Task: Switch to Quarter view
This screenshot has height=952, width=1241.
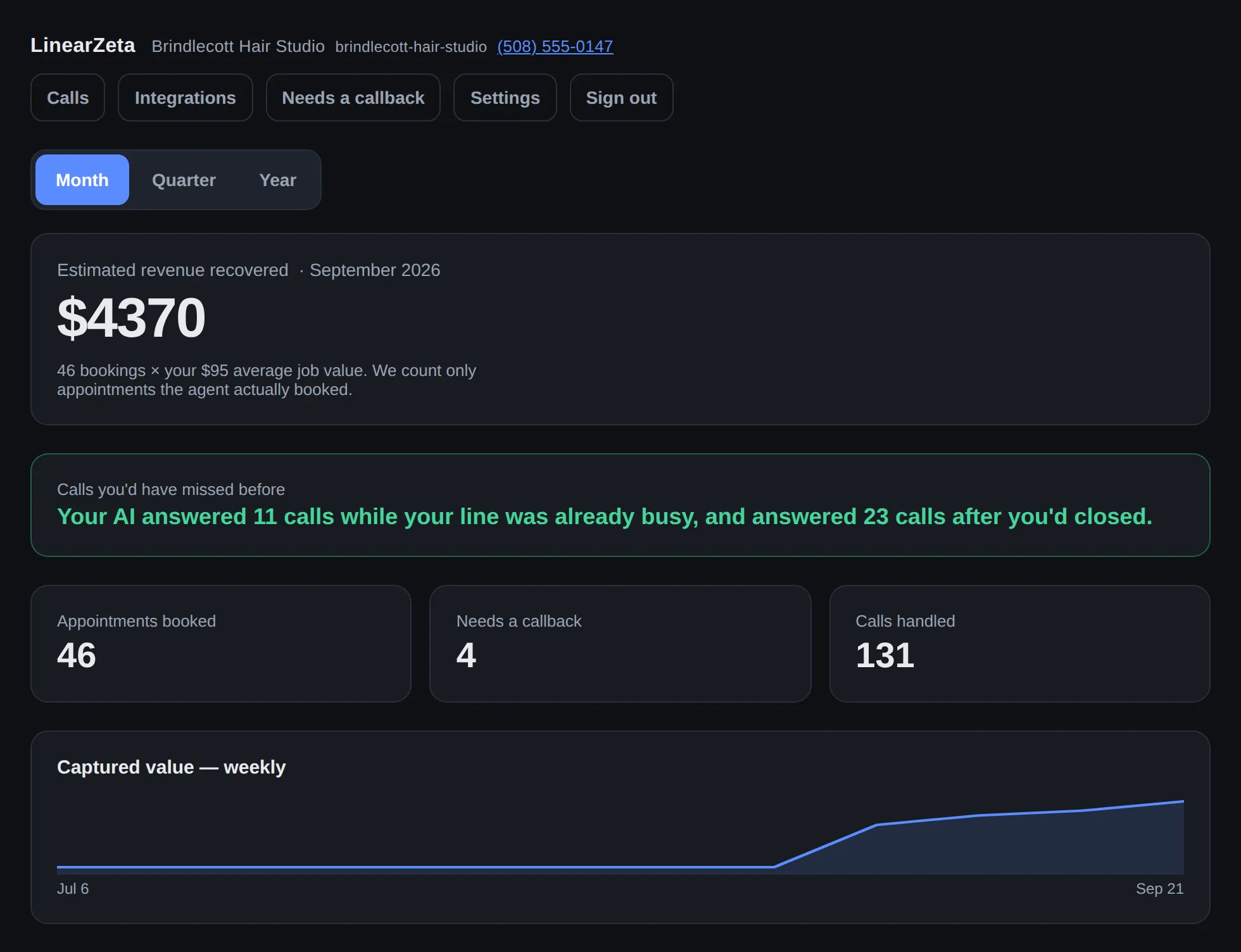Action: [x=184, y=180]
